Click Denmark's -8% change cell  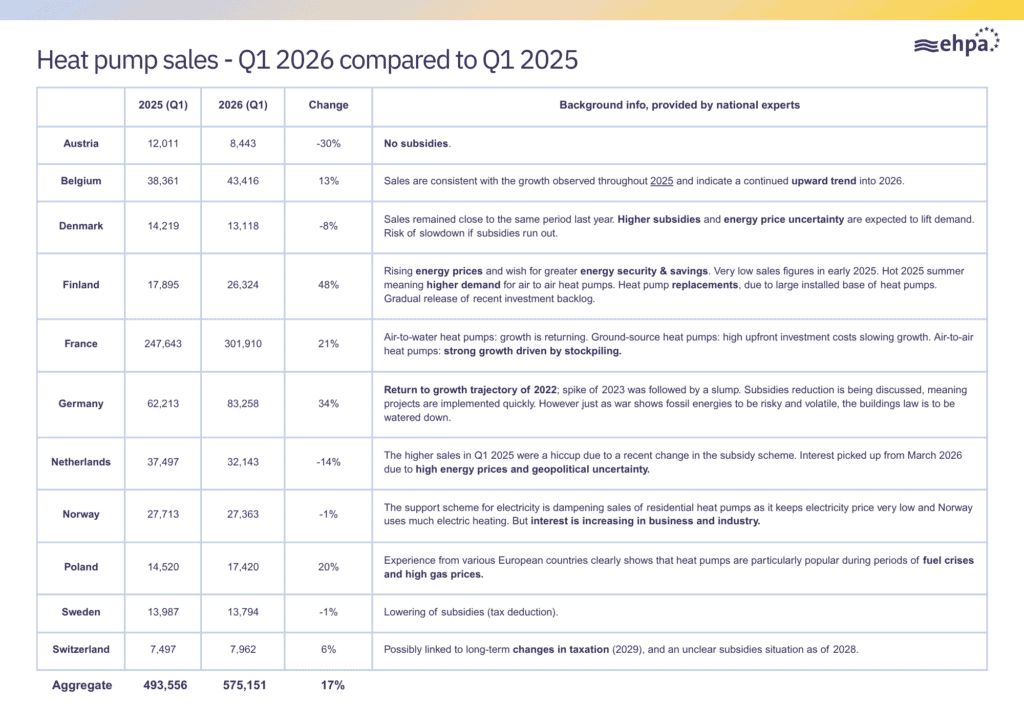click(x=328, y=226)
